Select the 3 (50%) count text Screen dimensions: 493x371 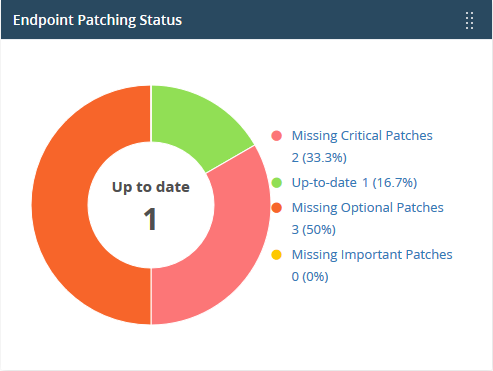tap(314, 229)
